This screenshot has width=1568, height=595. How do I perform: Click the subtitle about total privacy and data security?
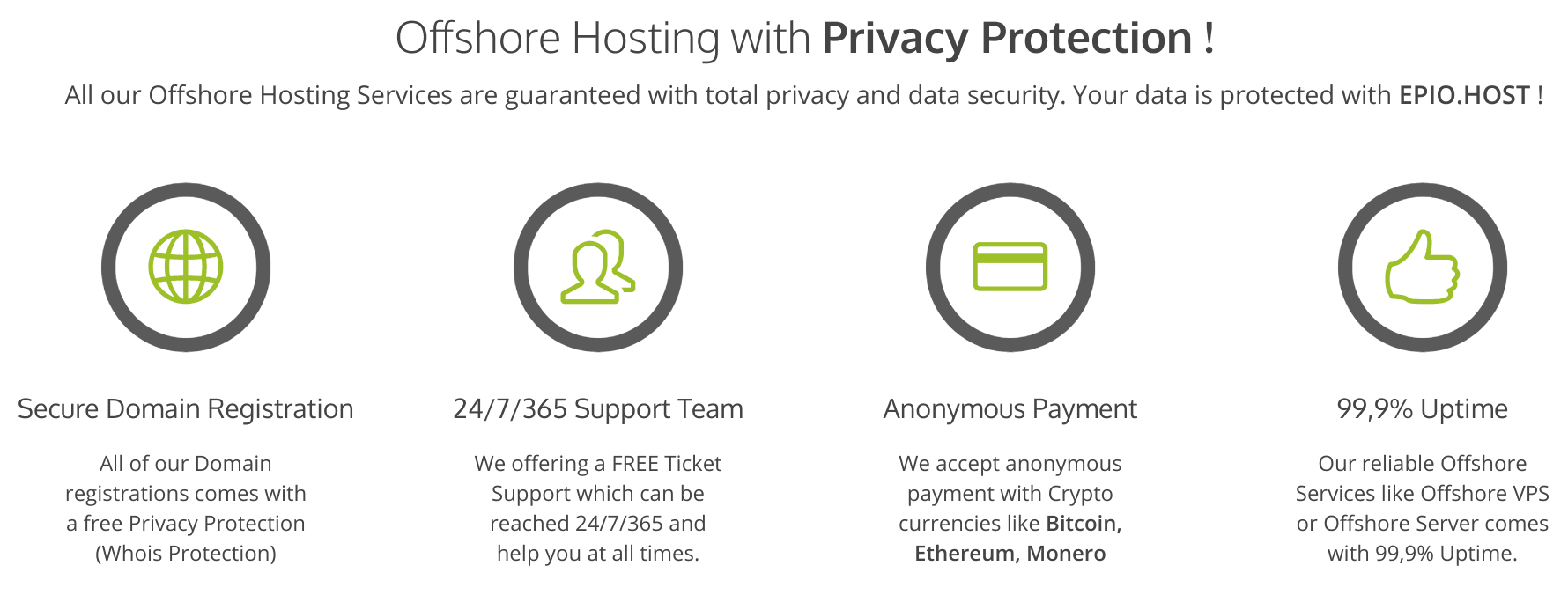[803, 95]
